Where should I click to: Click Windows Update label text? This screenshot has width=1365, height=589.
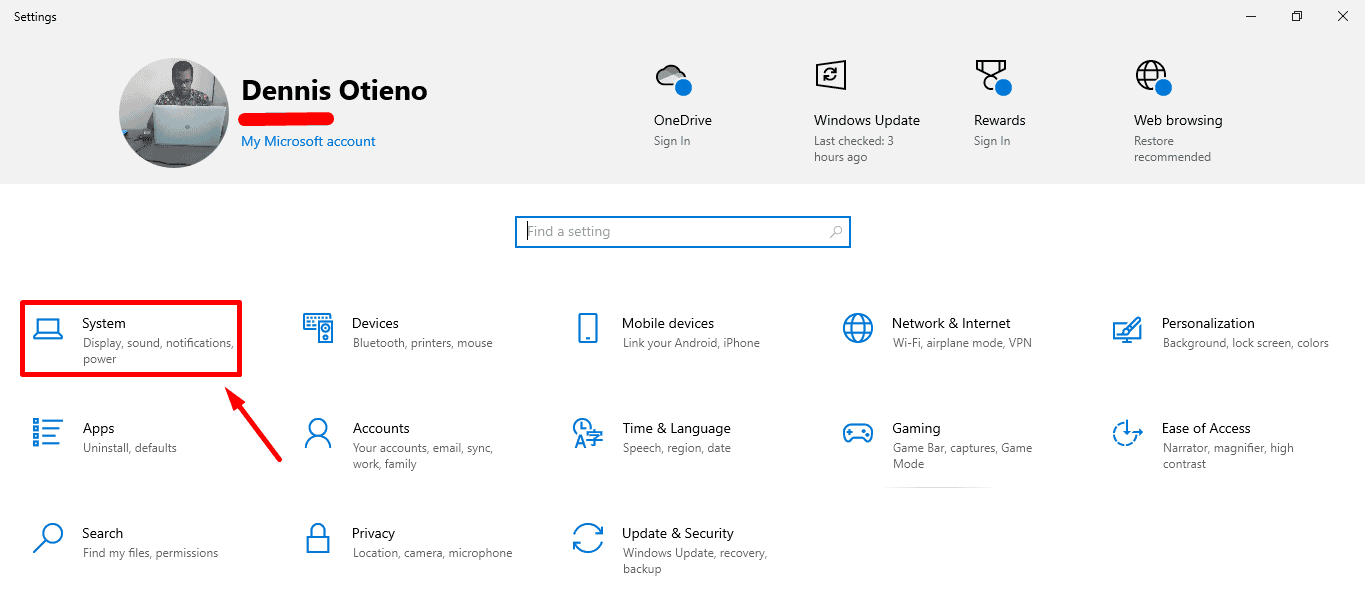pyautogui.click(x=867, y=120)
